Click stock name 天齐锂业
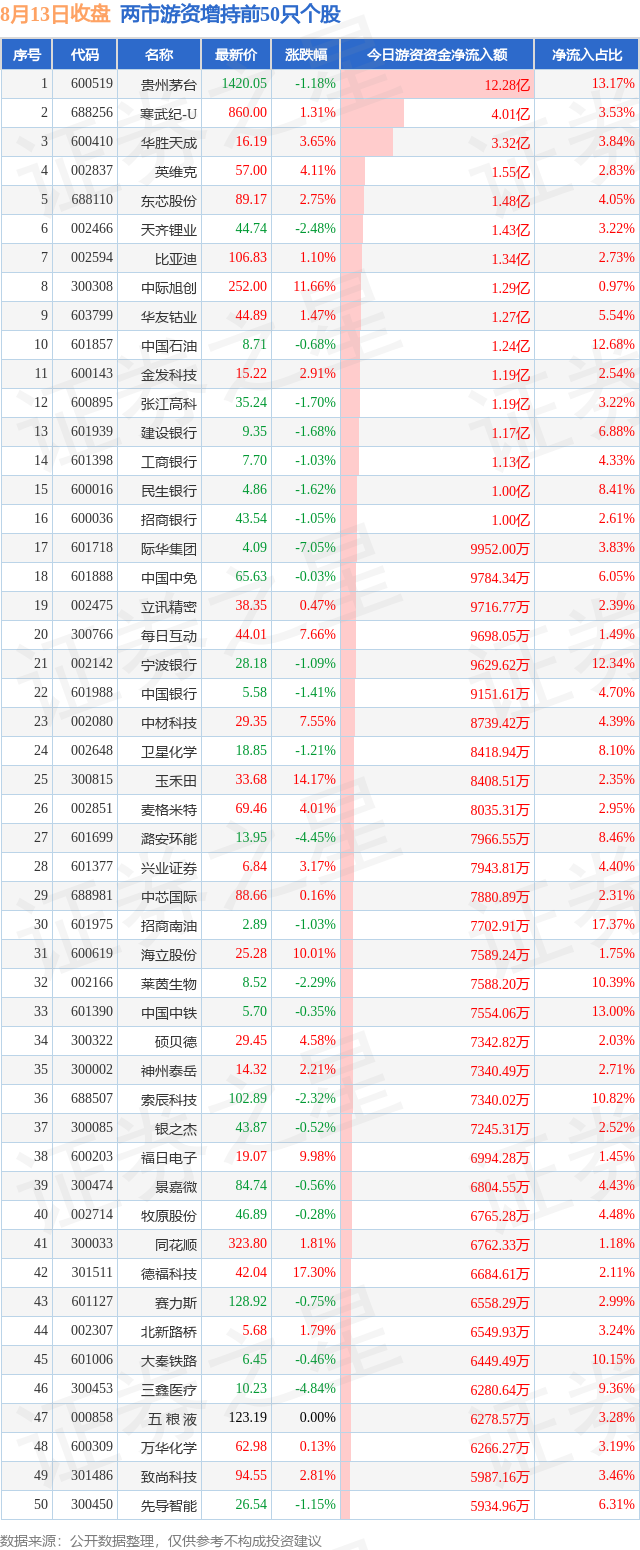The width and height of the screenshot is (640, 1550). (169, 229)
